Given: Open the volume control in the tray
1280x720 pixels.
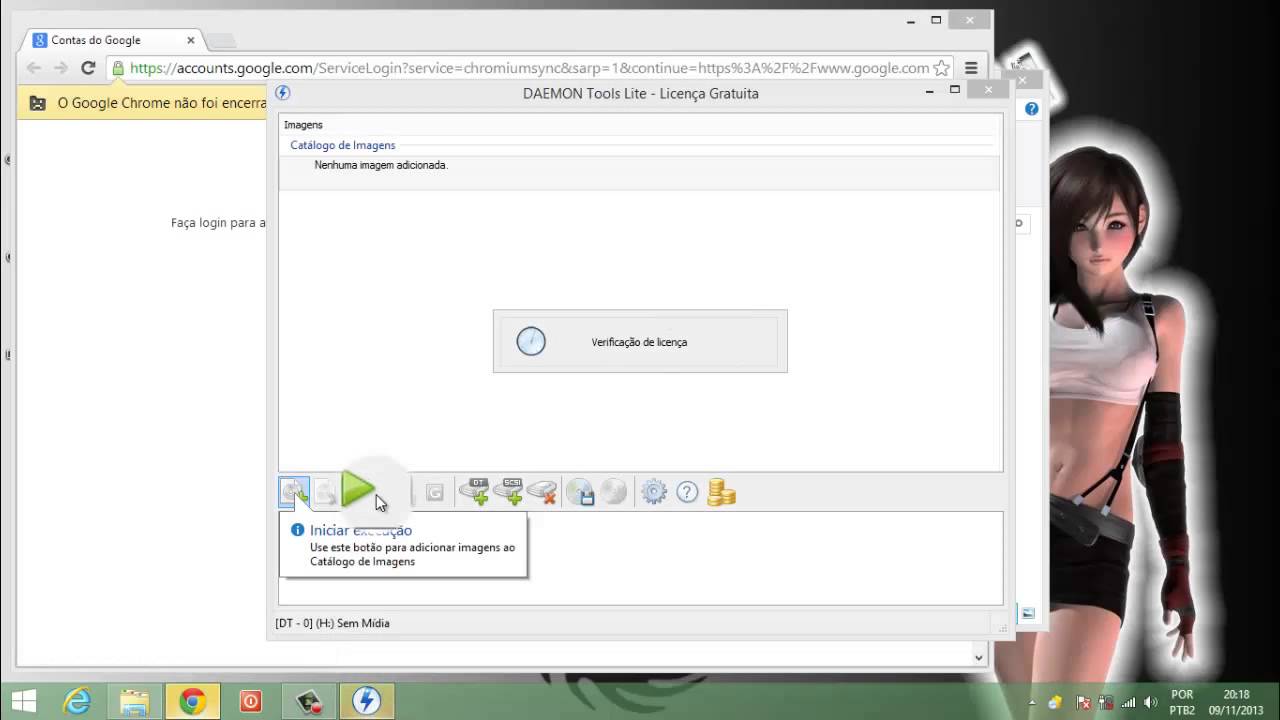Looking at the screenshot, I should point(1150,702).
